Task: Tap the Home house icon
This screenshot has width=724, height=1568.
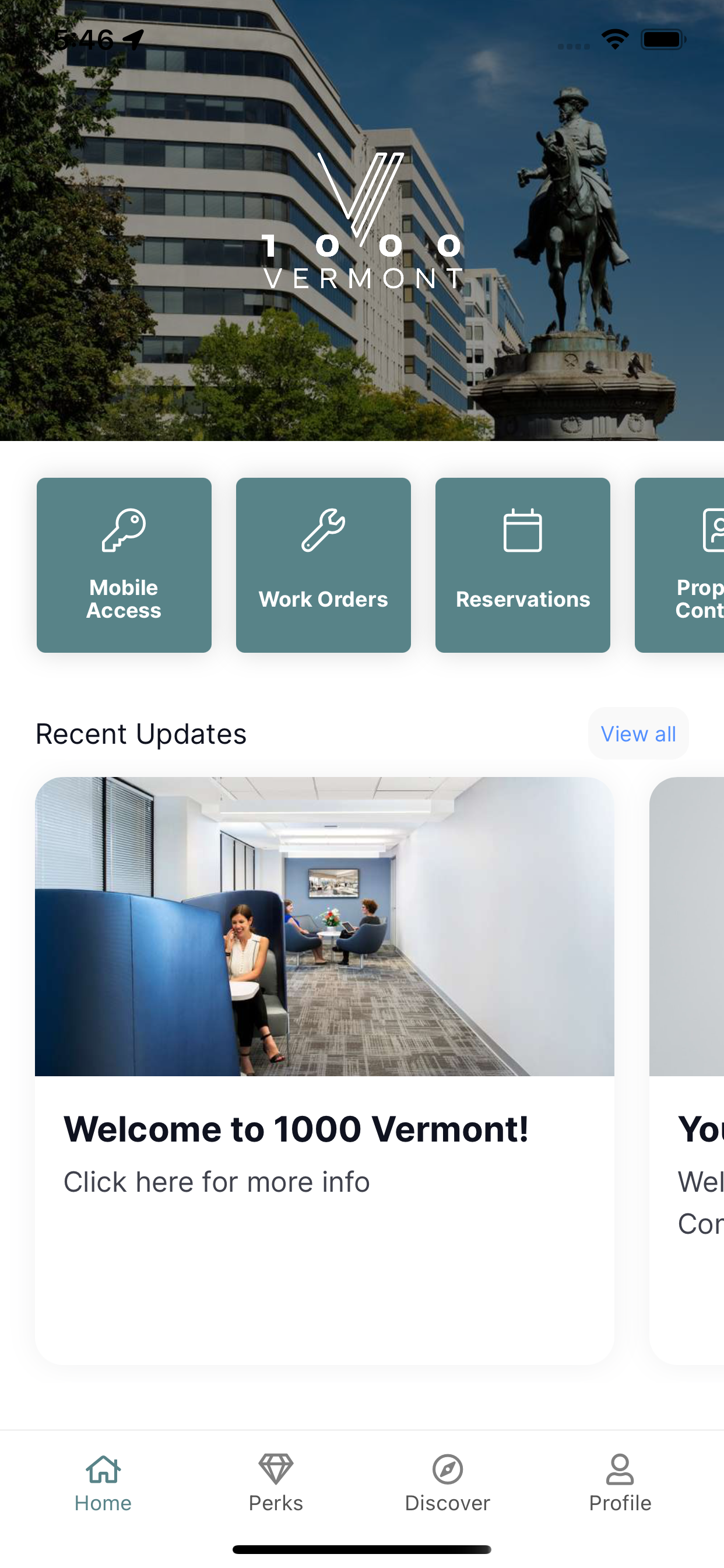Action: [103, 1469]
